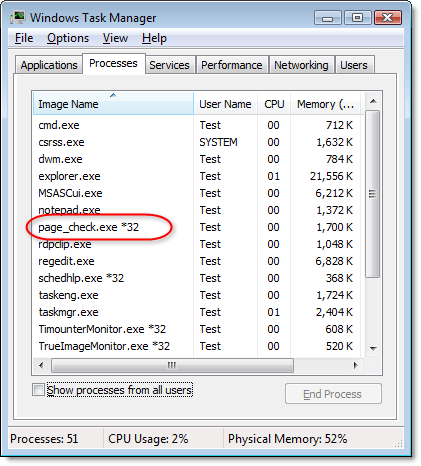Viewport: 421px width, 466px height.
Task: Click the vertical scrollbar up arrow
Action: pos(373,101)
